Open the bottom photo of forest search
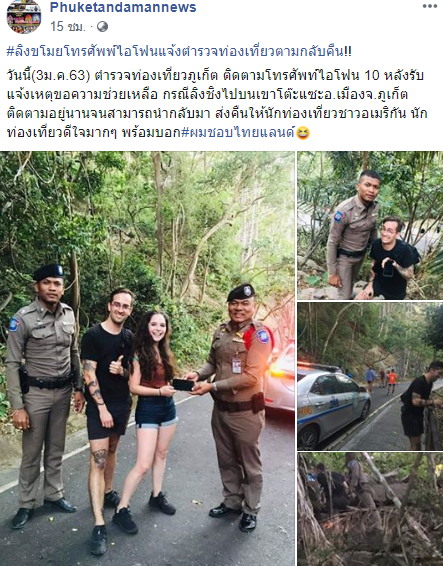 pyautogui.click(x=370, y=509)
